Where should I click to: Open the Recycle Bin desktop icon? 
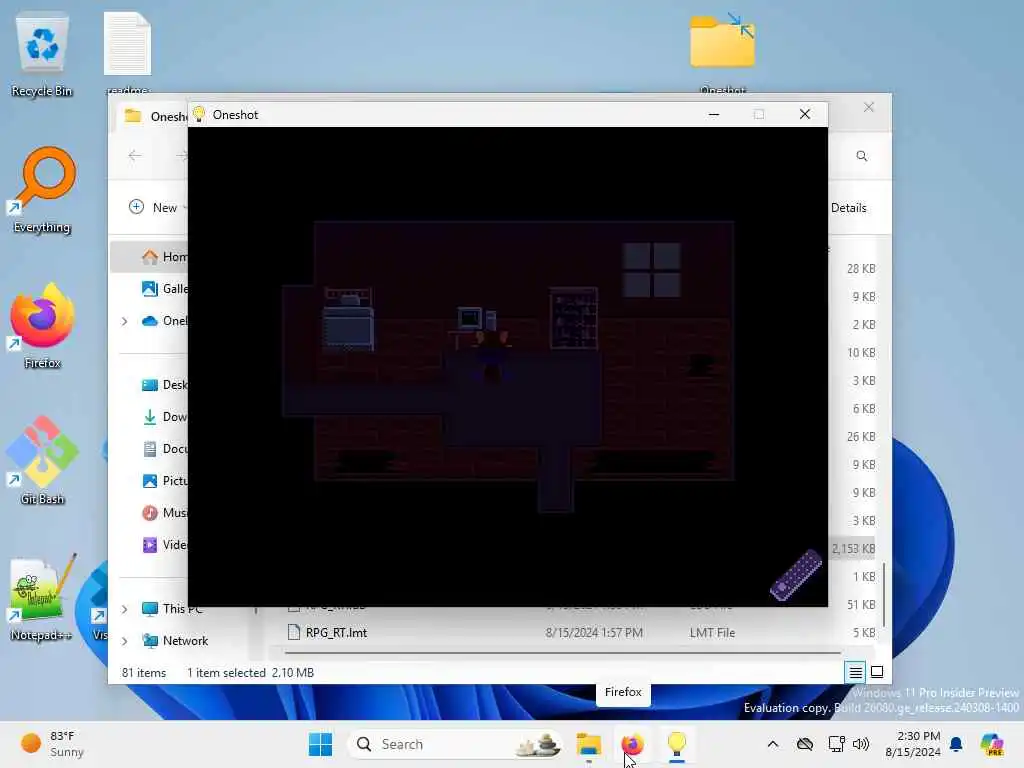42,56
